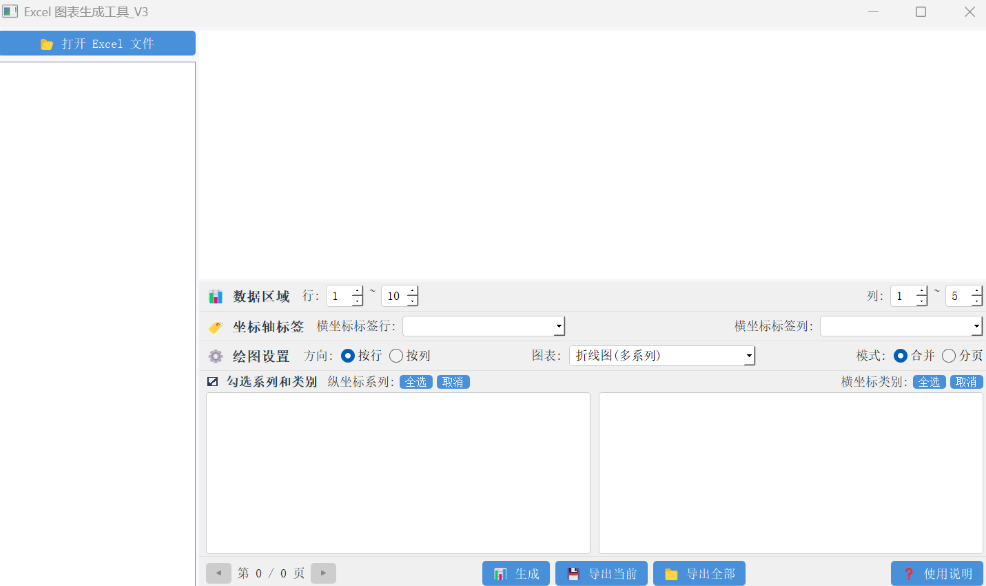The width and height of the screenshot is (986, 586).
Task: Click 取消 for 横坐标类别
Action: [x=966, y=382]
